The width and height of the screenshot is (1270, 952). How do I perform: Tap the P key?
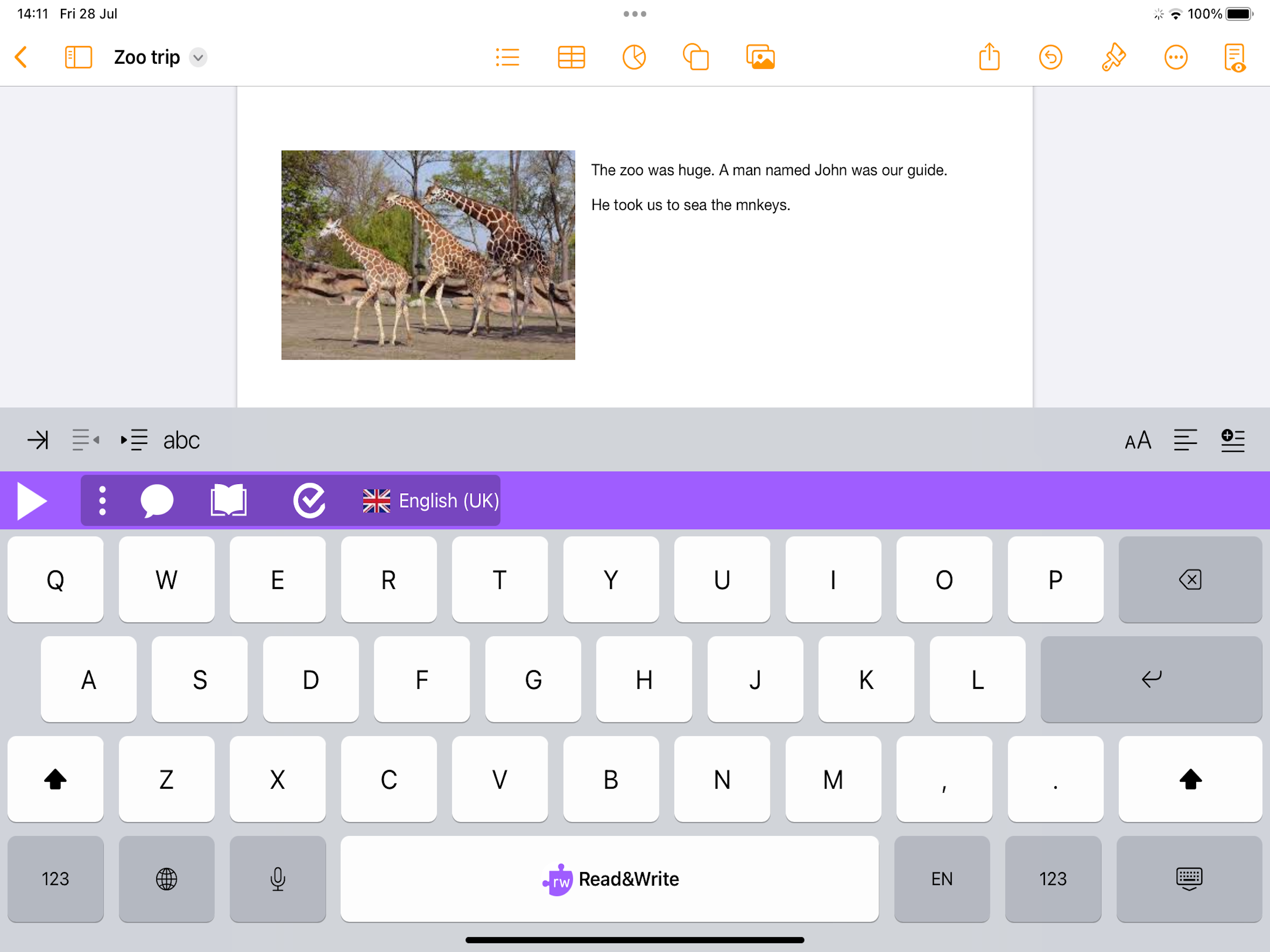coord(1056,579)
